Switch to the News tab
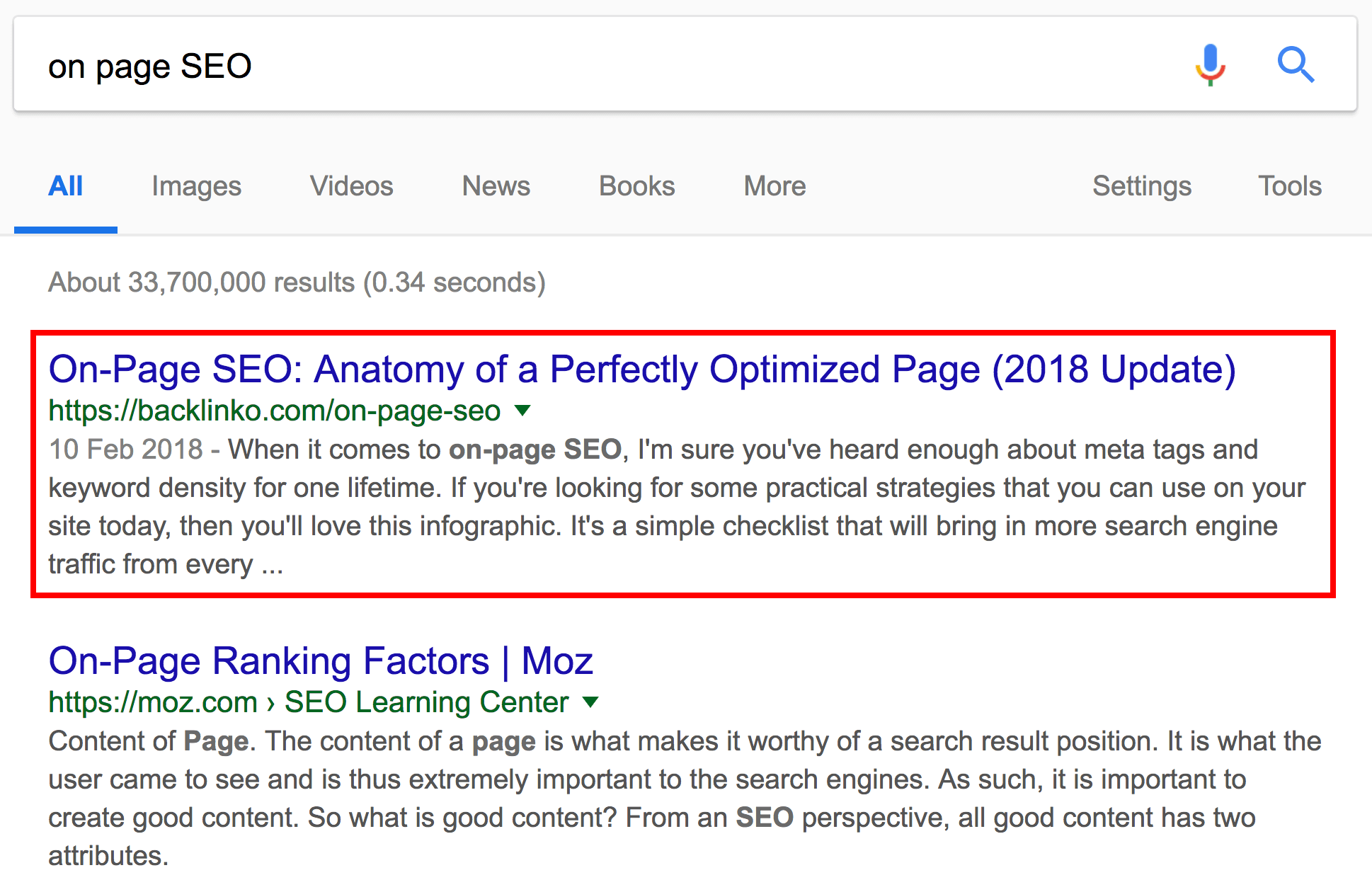 (x=496, y=186)
